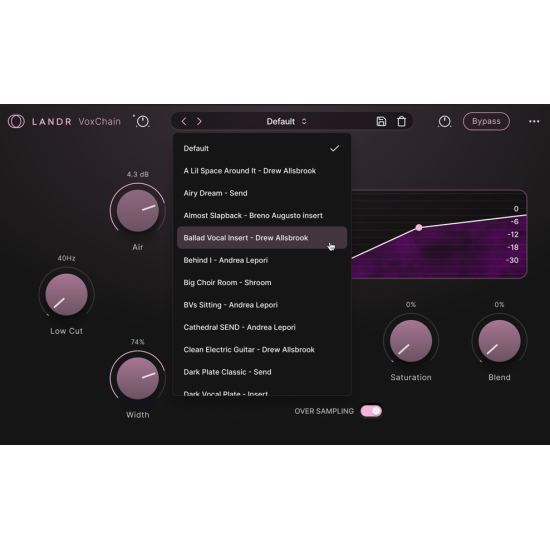Select A Lil Space Around It preset

tap(262, 171)
